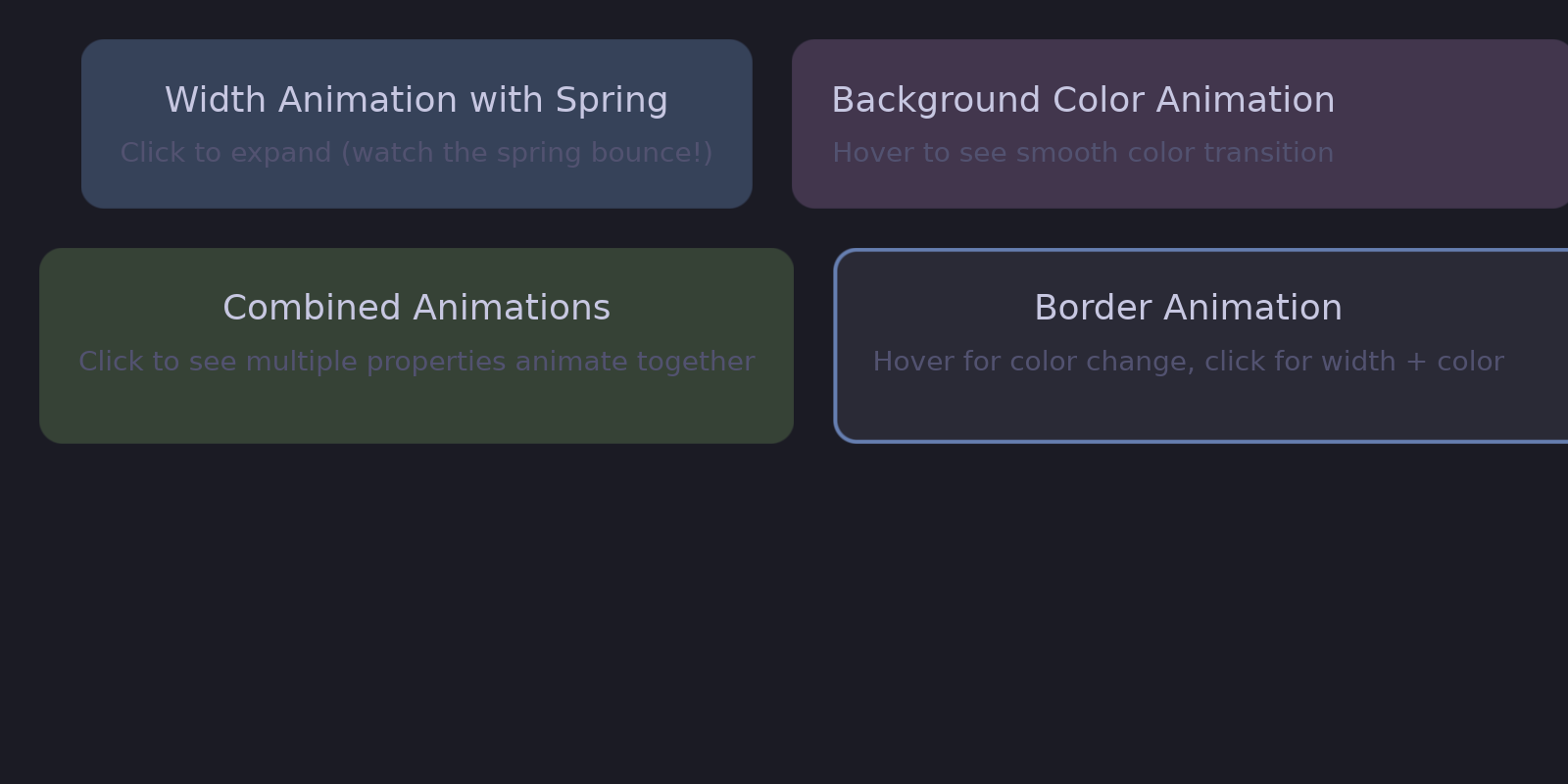Click the Combined Animations heading

pos(416,307)
